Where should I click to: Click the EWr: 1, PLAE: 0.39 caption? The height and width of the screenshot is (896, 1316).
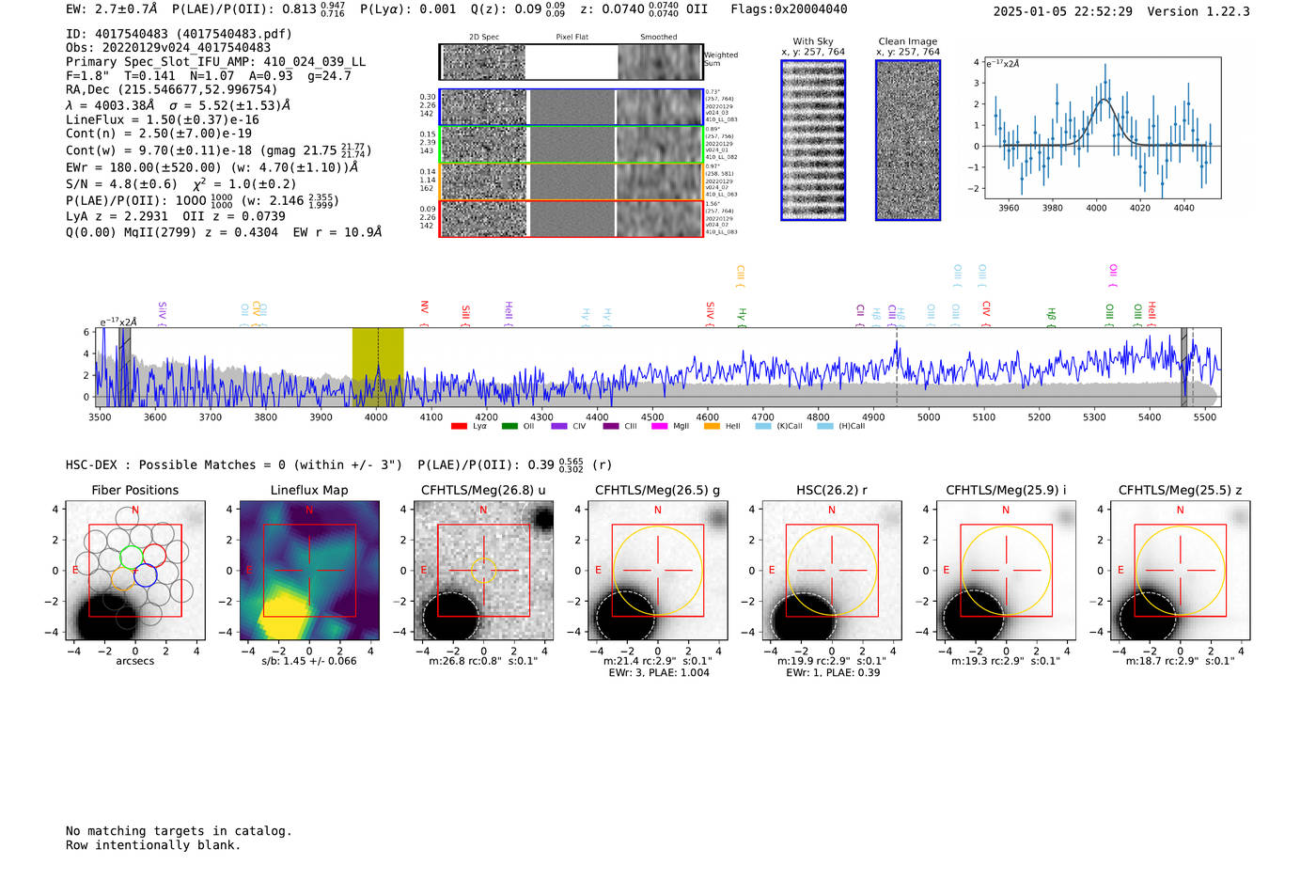pyautogui.click(x=832, y=673)
